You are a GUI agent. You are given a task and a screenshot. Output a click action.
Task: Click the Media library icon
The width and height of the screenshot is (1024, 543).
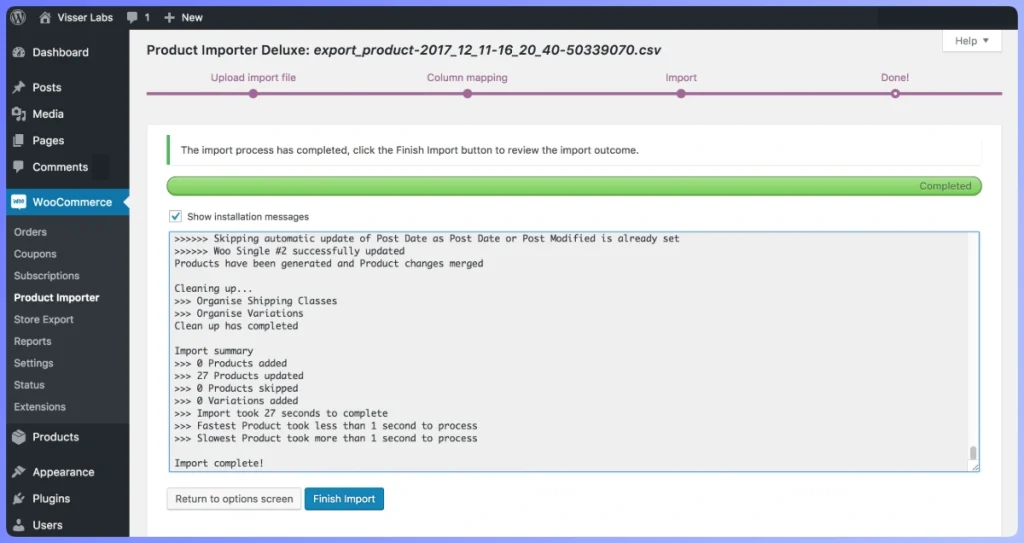coord(19,114)
